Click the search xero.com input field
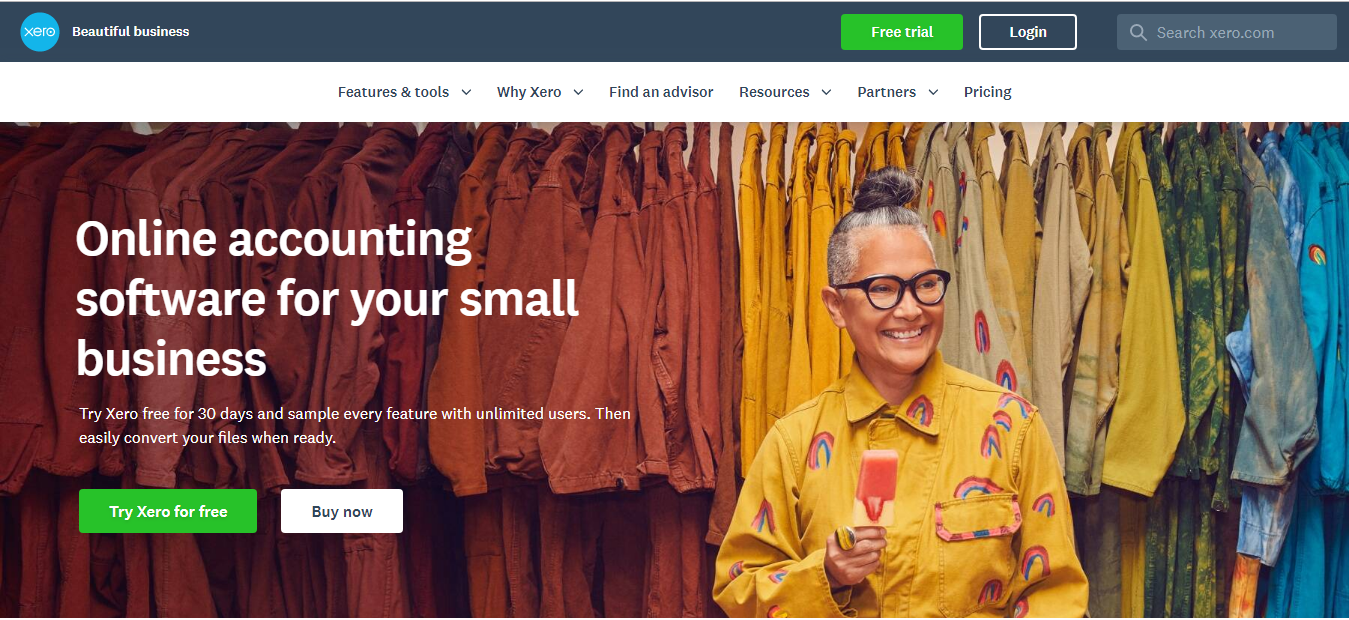Image resolution: width=1349 pixels, height=620 pixels. (1227, 32)
